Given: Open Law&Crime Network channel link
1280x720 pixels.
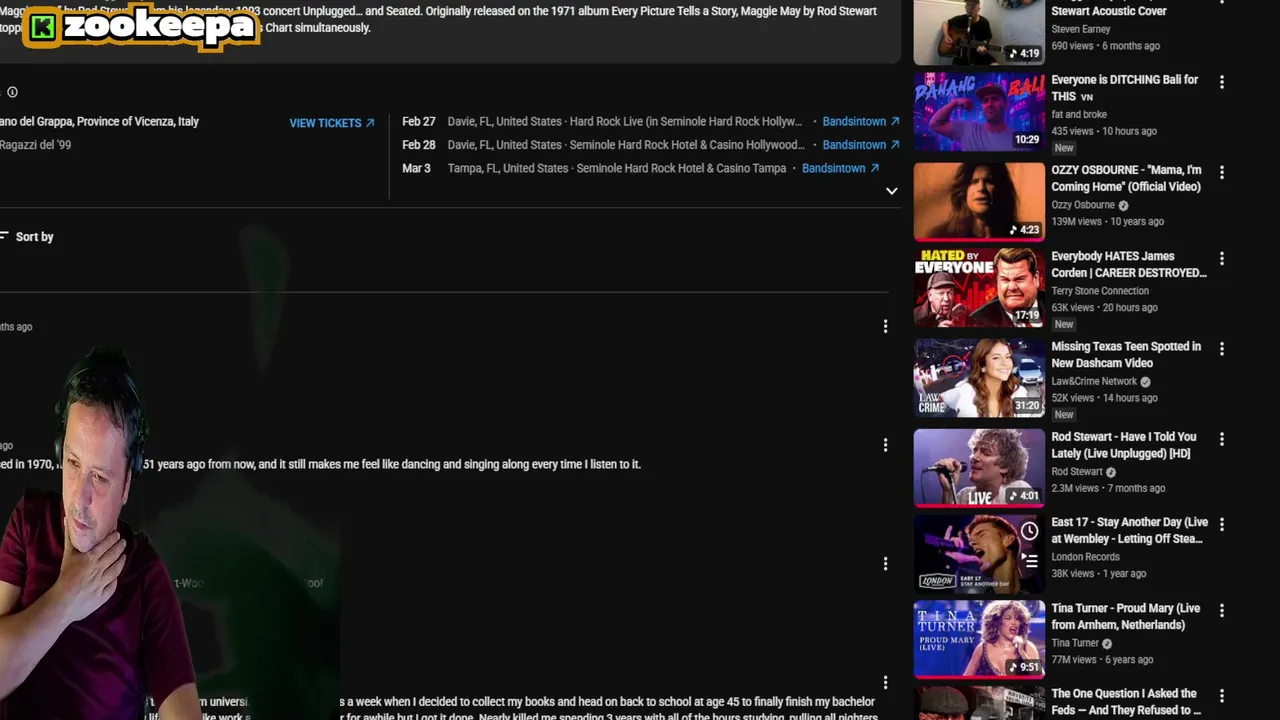Looking at the screenshot, I should coord(1094,381).
